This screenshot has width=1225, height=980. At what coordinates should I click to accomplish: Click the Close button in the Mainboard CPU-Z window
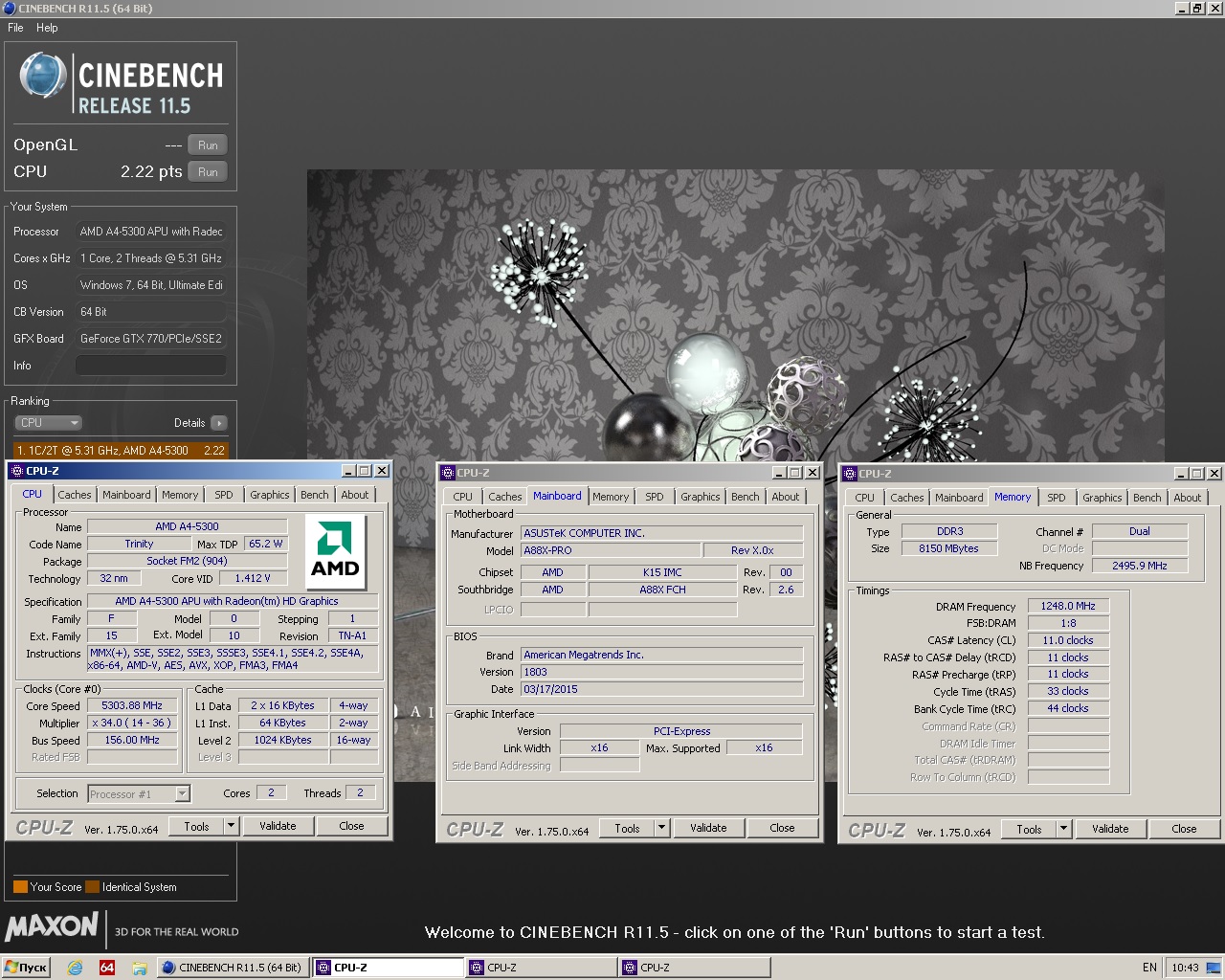[x=782, y=828]
